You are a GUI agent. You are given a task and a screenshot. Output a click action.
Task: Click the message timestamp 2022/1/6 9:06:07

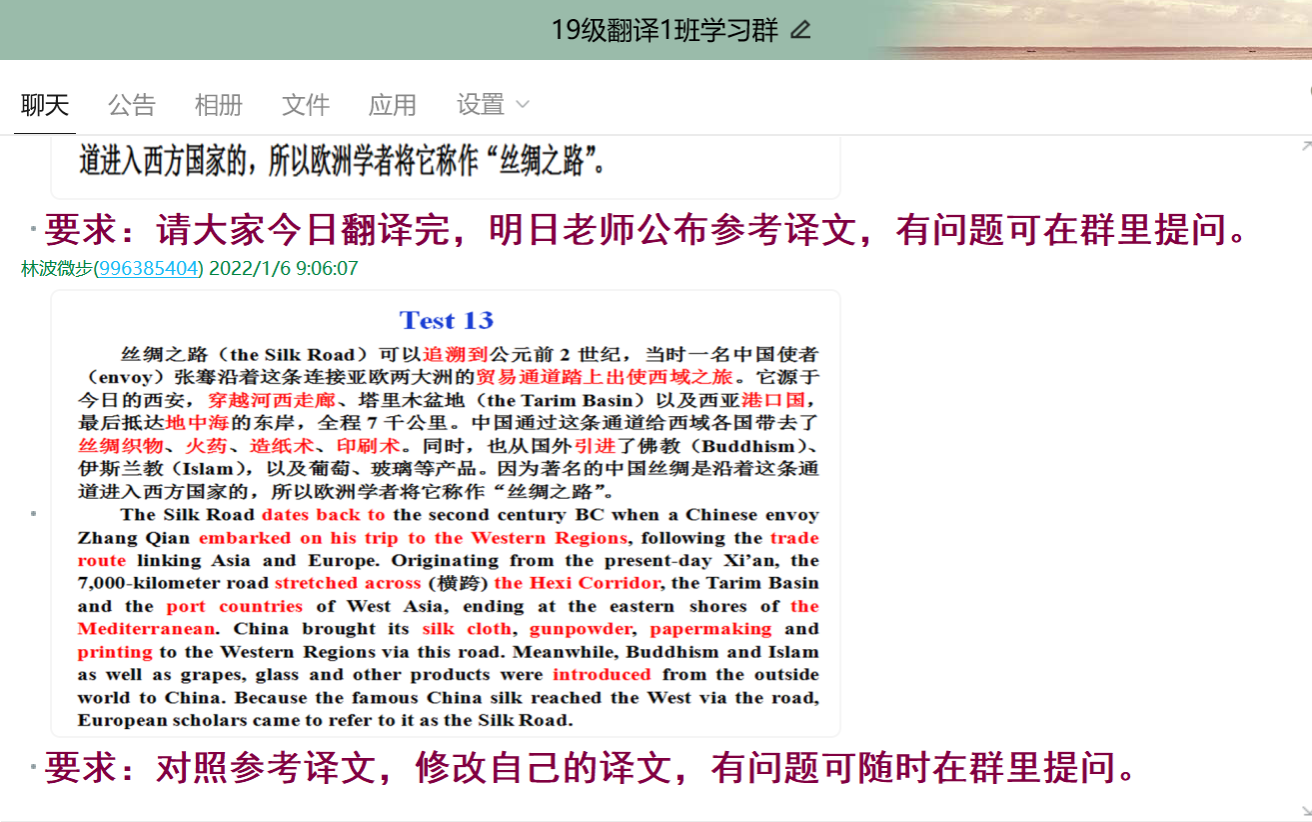[283, 269]
